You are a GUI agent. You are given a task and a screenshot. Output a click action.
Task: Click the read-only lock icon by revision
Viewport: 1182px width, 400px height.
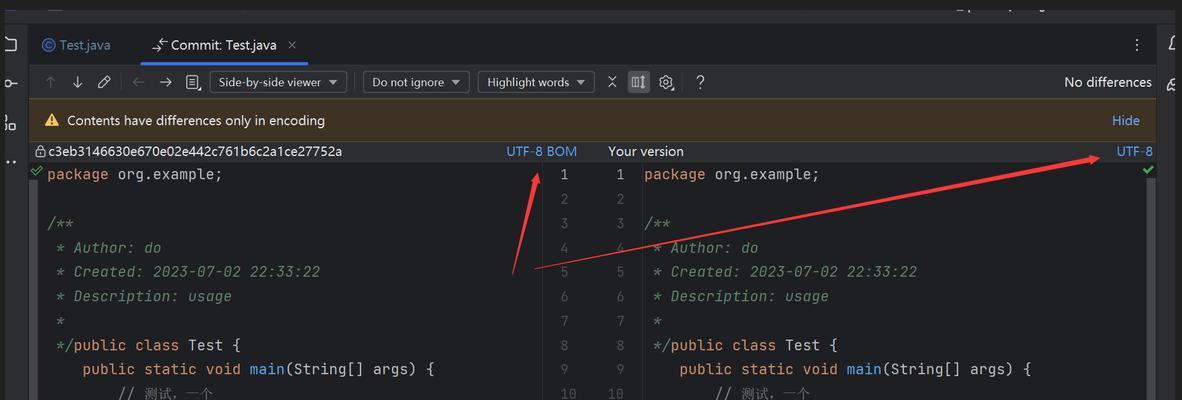pyautogui.click(x=40, y=151)
